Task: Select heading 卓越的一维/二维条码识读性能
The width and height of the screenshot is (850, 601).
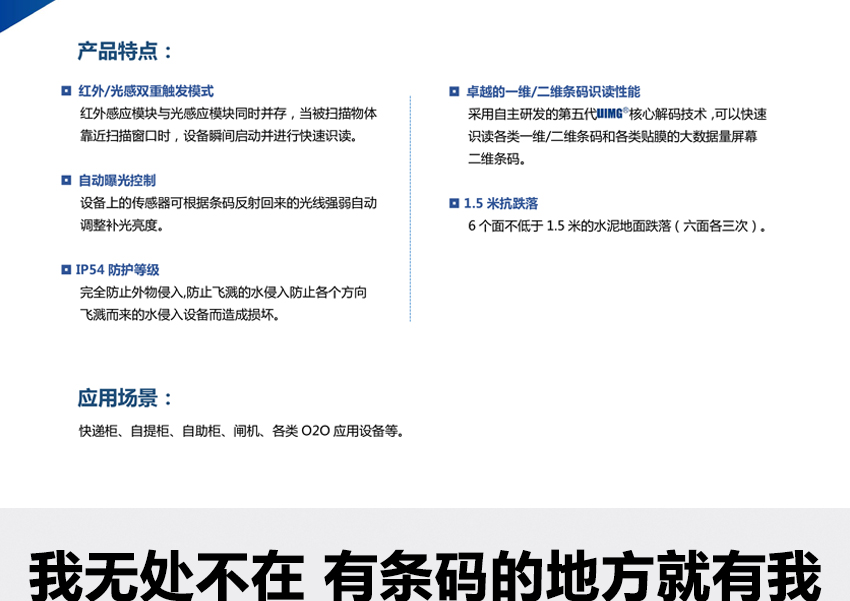Action: pyautogui.click(x=553, y=92)
